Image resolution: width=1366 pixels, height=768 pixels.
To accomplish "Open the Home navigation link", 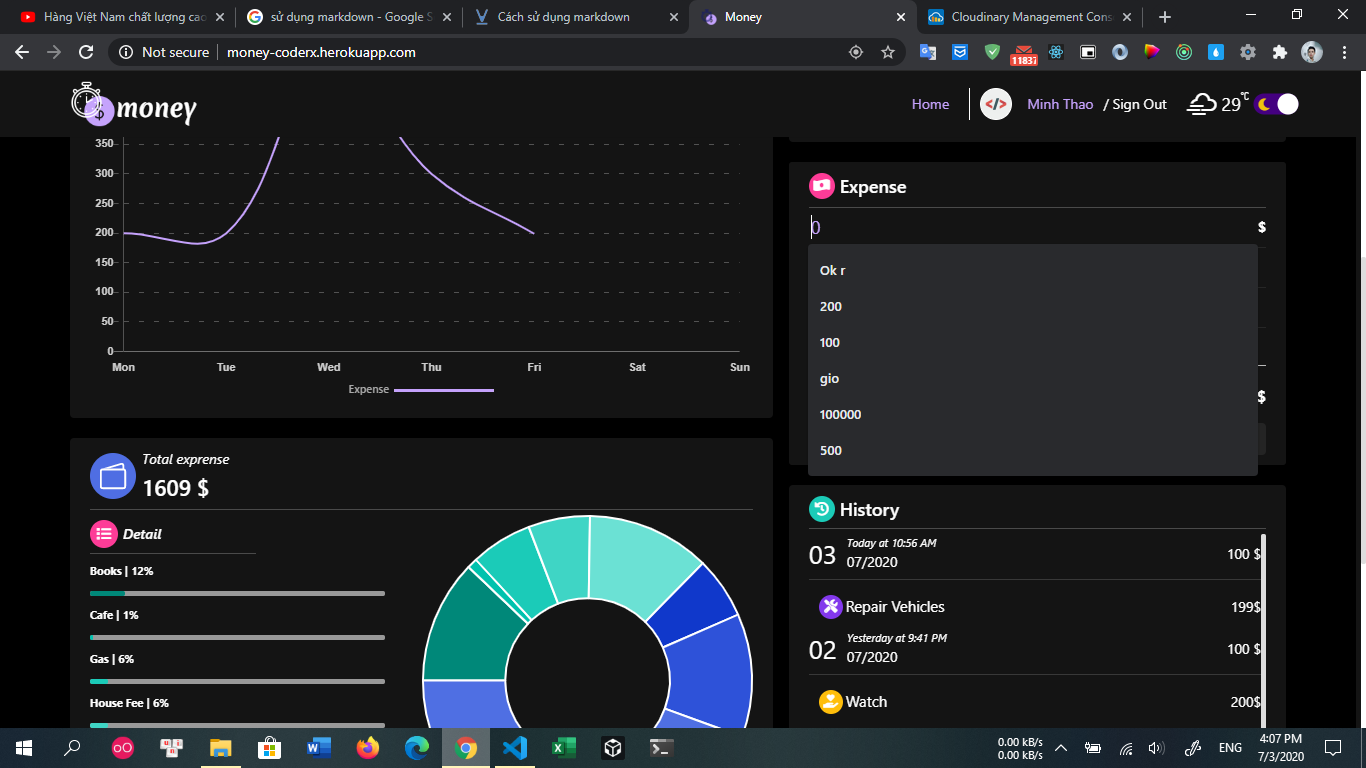I will (x=930, y=103).
